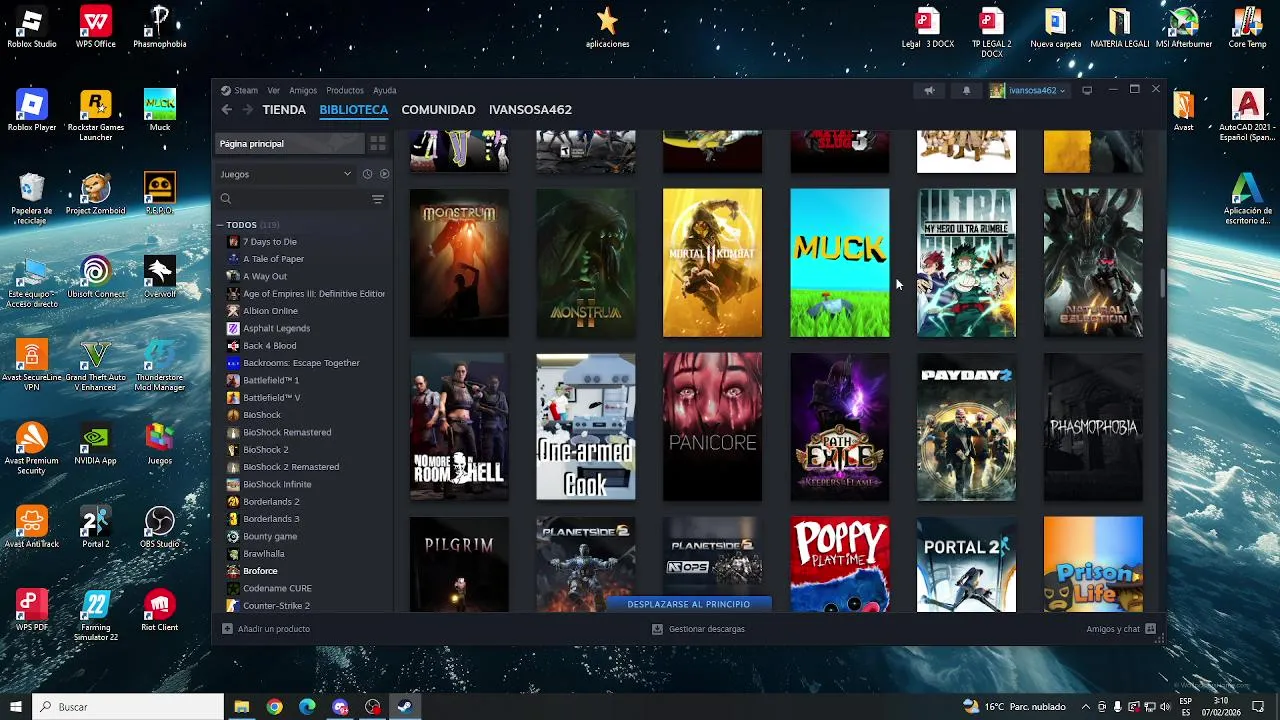This screenshot has height=720, width=1280.
Task: Open File Explorer from the taskbar
Action: [x=241, y=707]
